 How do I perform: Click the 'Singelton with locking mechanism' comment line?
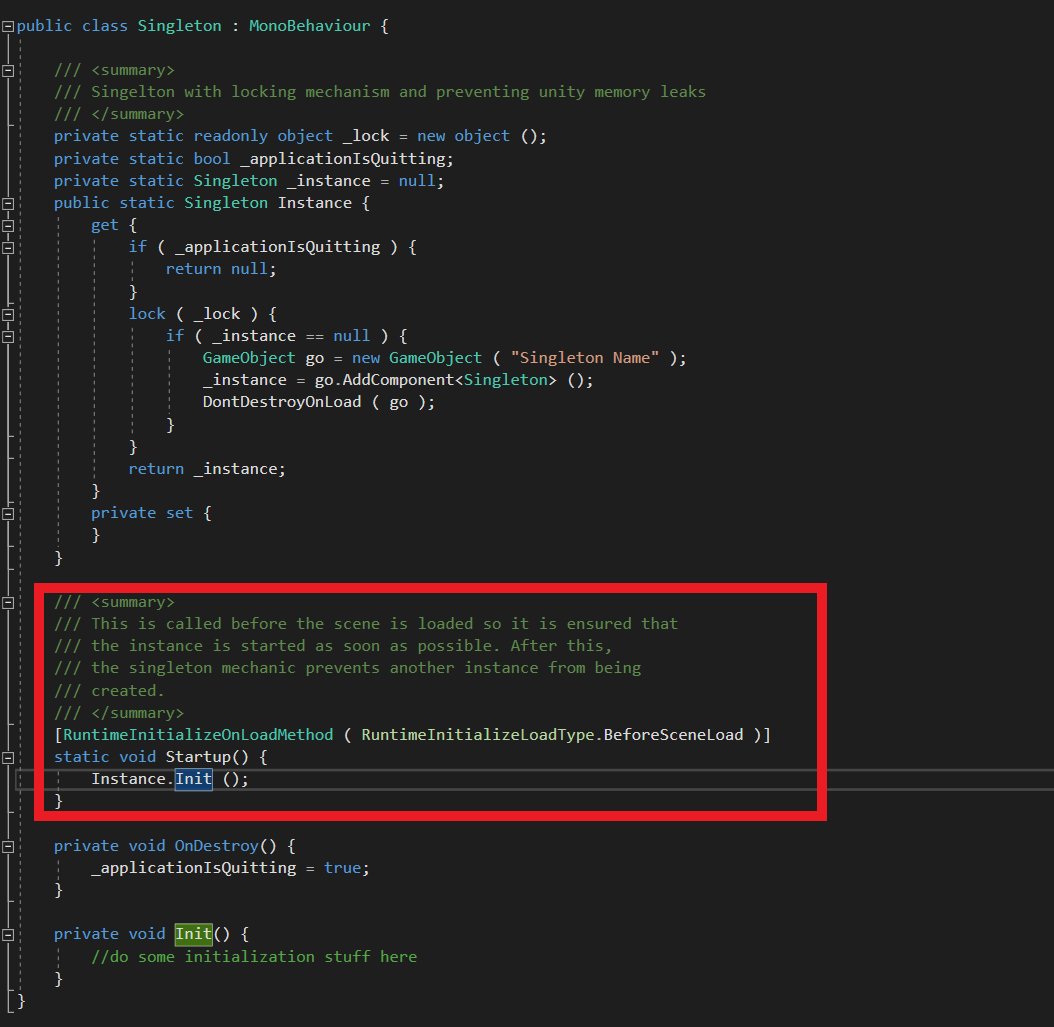pyautogui.click(x=380, y=92)
